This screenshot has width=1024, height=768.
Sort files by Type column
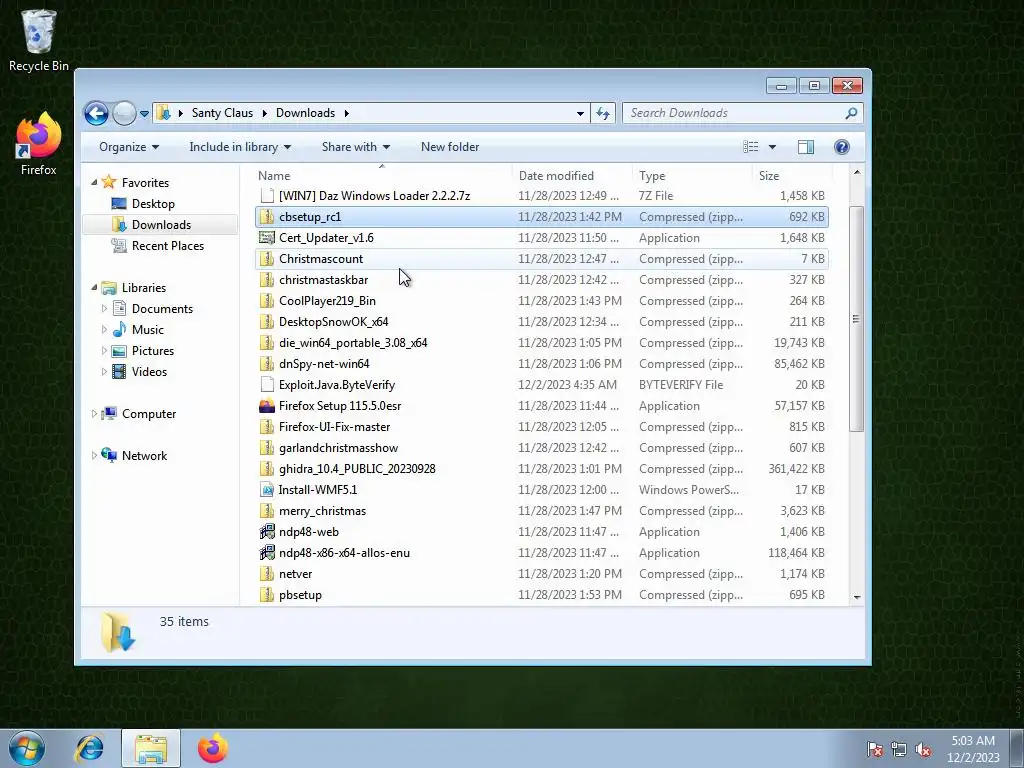coord(692,176)
